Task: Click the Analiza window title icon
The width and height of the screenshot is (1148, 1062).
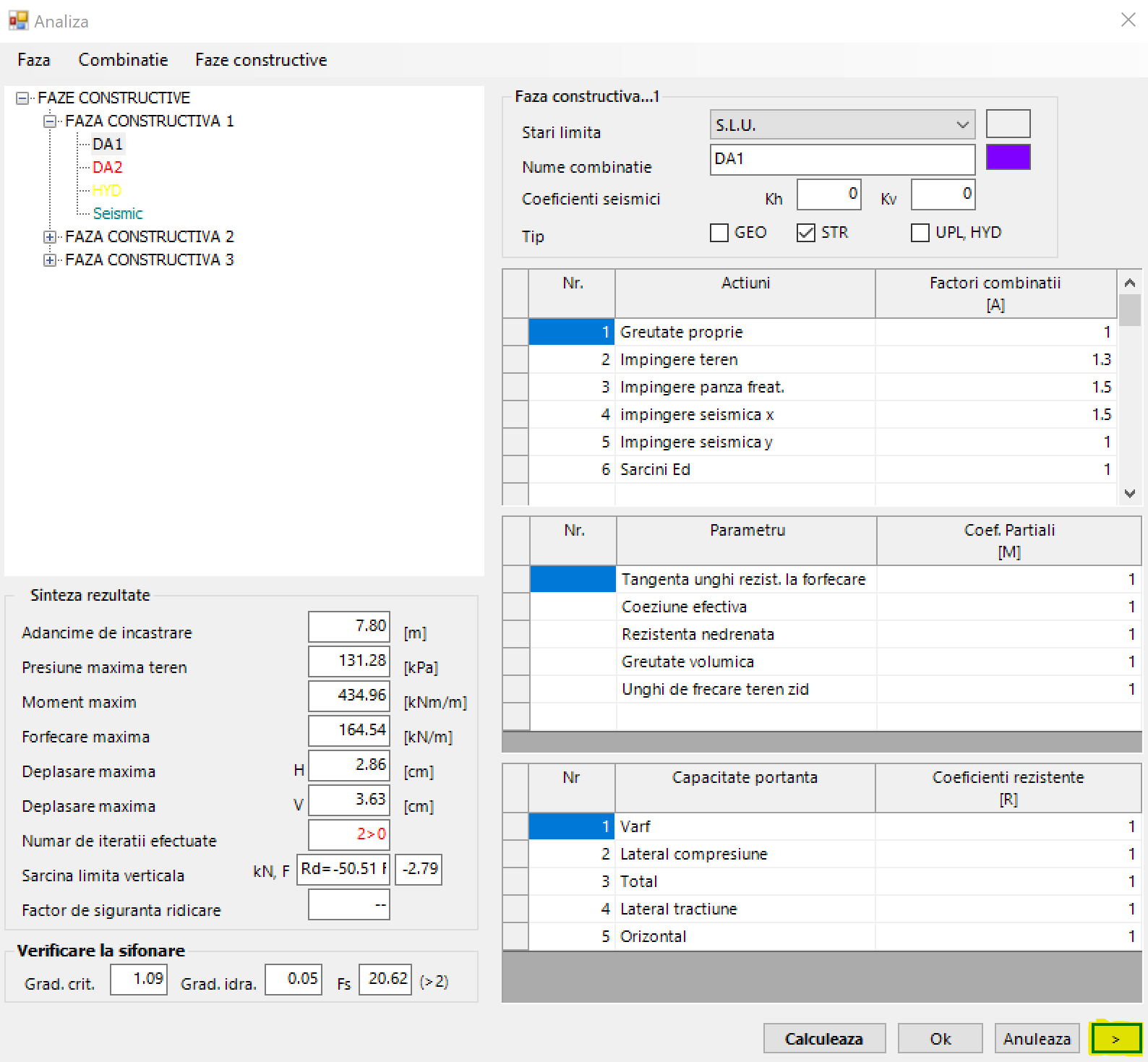Action: (18, 21)
